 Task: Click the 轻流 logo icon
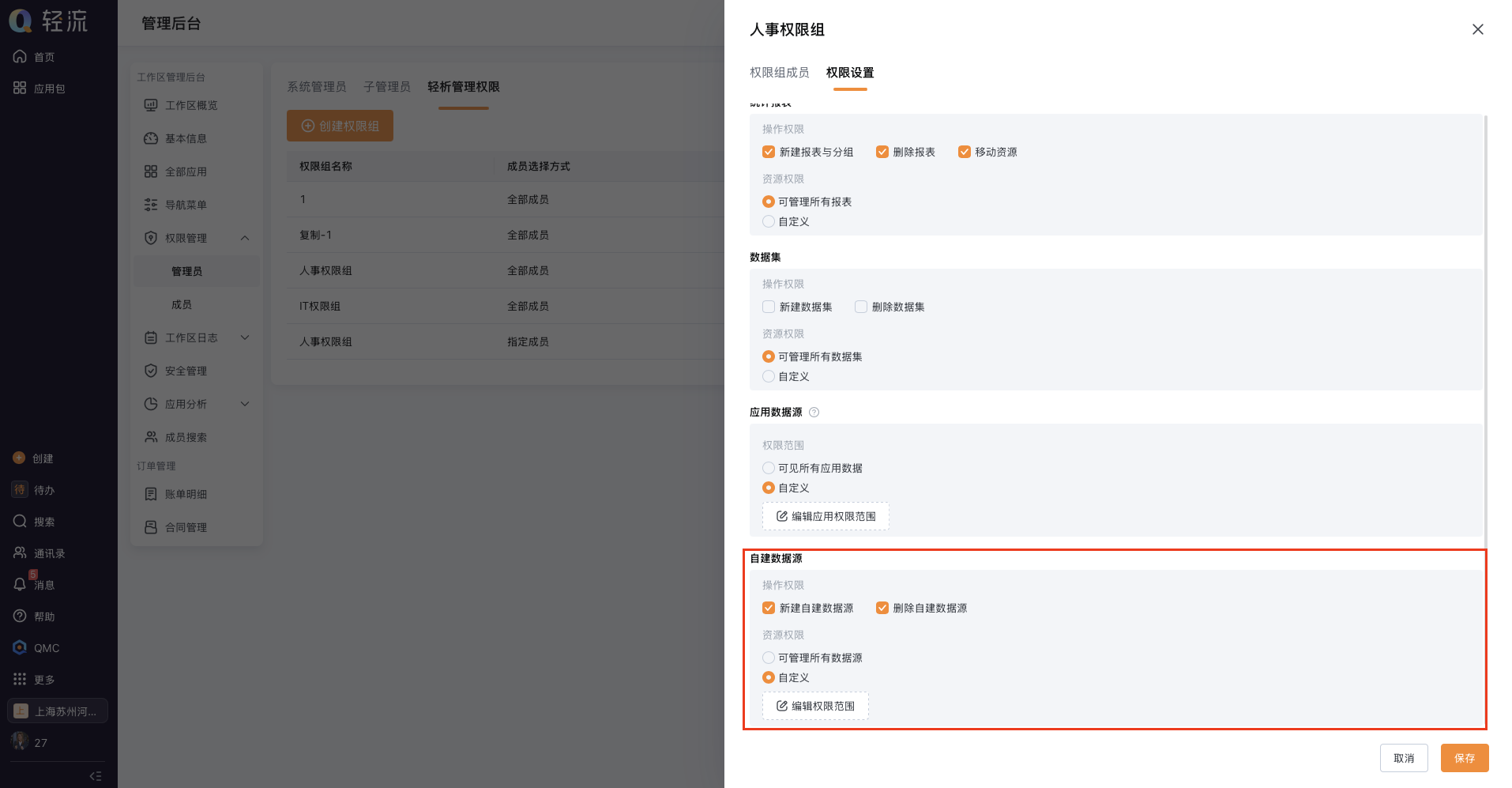coord(21,21)
